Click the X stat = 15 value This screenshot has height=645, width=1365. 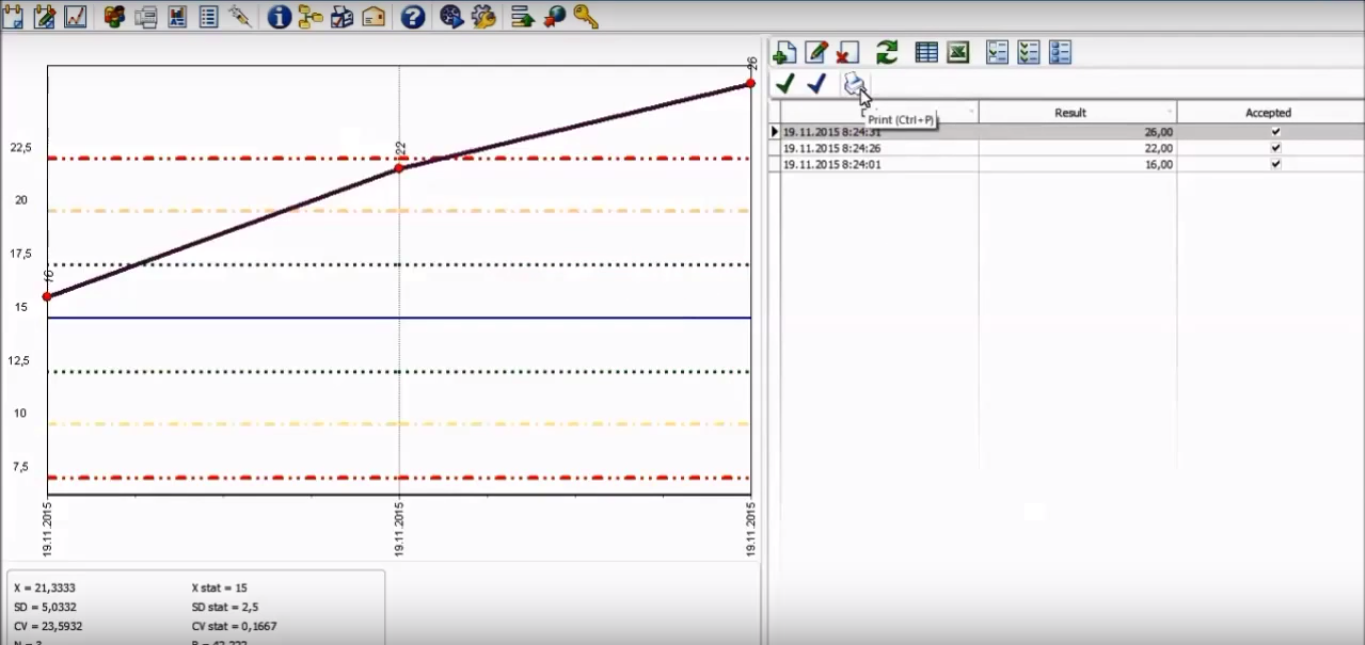(x=219, y=588)
